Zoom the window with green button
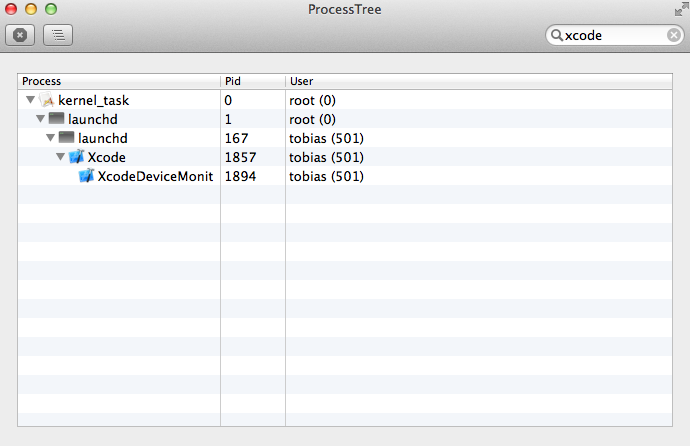This screenshot has width=690, height=446. (51, 9)
